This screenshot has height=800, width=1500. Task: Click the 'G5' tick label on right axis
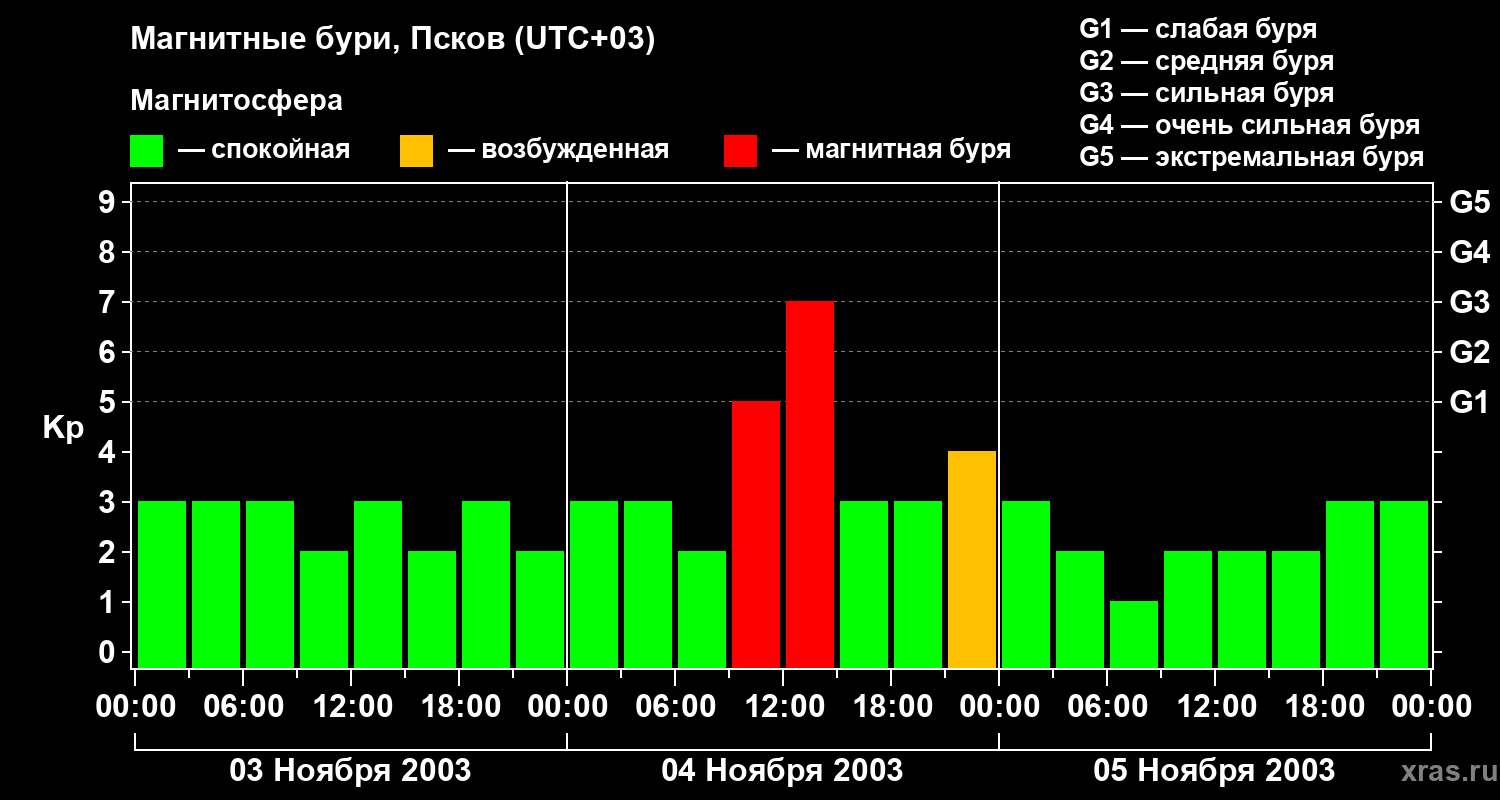click(1469, 202)
